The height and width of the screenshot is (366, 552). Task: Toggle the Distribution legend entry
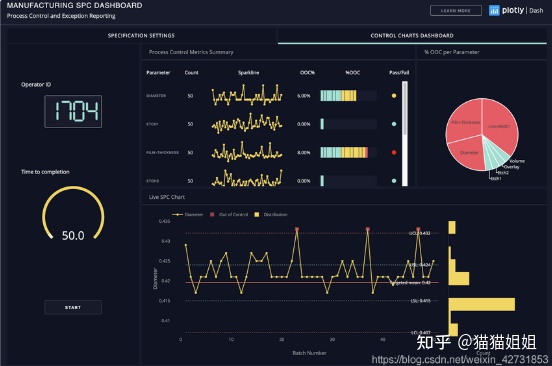271,214
